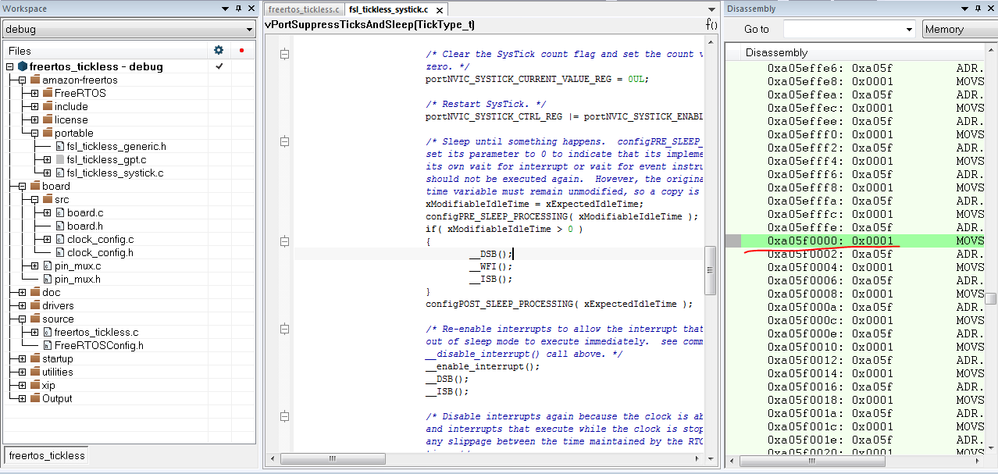Select the source folder
Viewport: 998px width, 474px height.
[57, 319]
